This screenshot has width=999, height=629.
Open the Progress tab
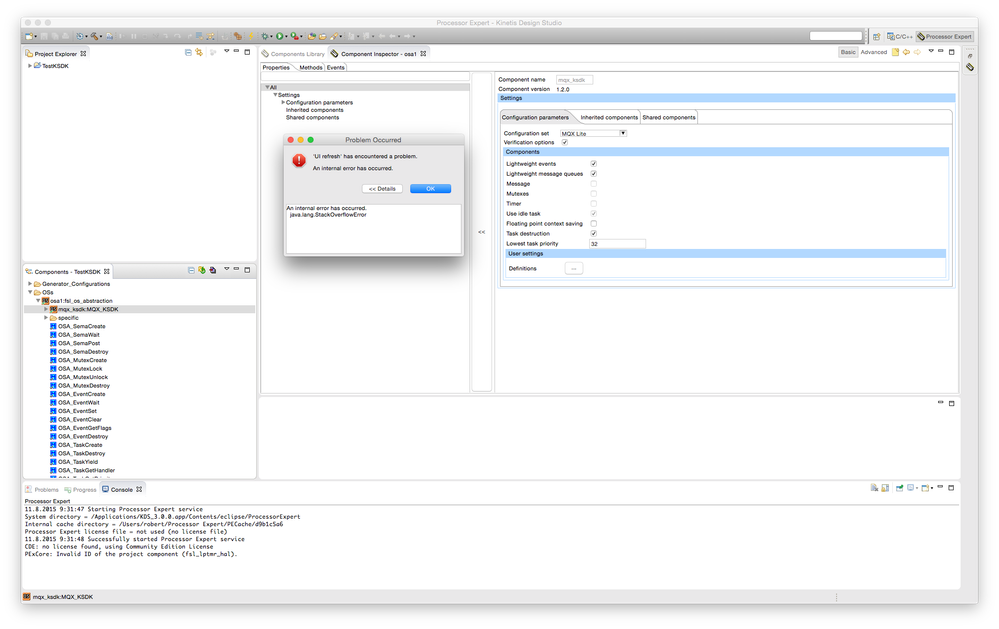[80, 489]
